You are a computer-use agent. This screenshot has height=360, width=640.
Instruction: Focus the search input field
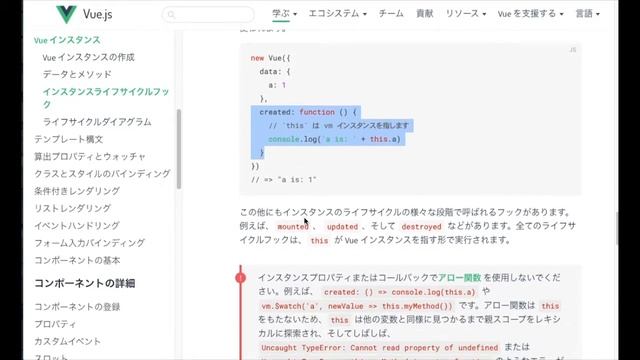208,14
